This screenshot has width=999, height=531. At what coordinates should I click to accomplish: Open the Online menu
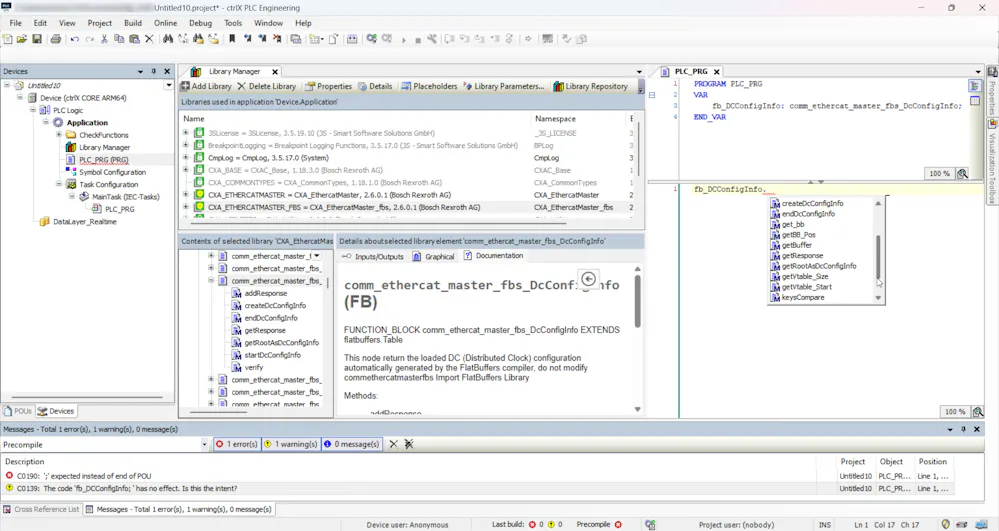(166, 23)
